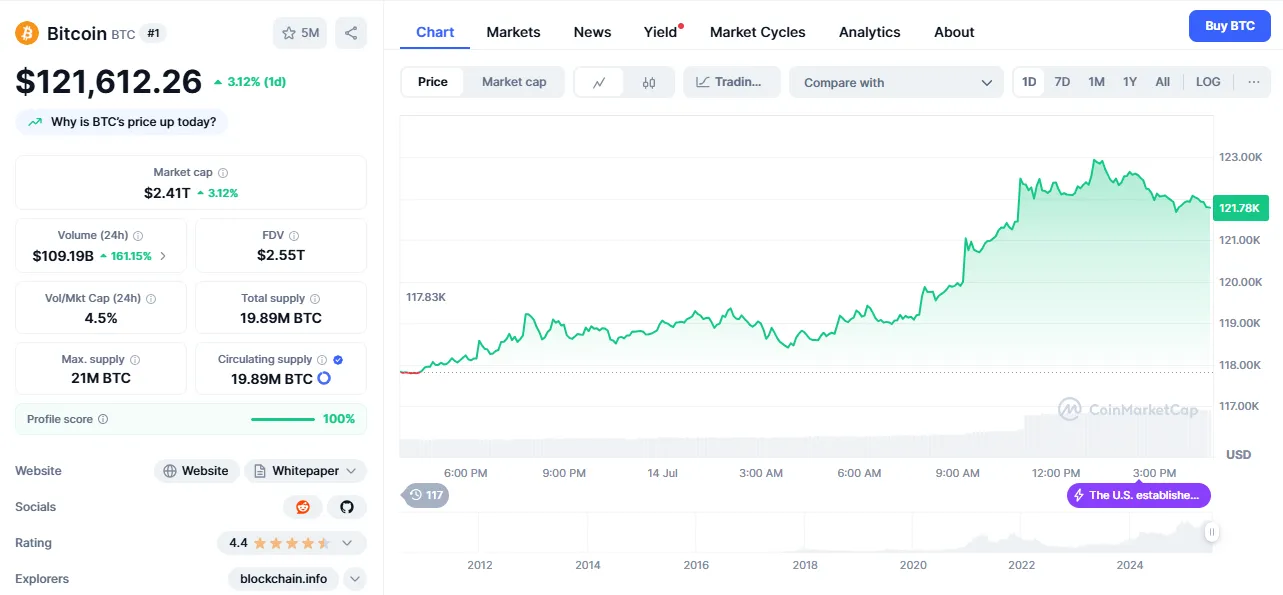
Task: Open the GitHub social link
Action: 347,507
